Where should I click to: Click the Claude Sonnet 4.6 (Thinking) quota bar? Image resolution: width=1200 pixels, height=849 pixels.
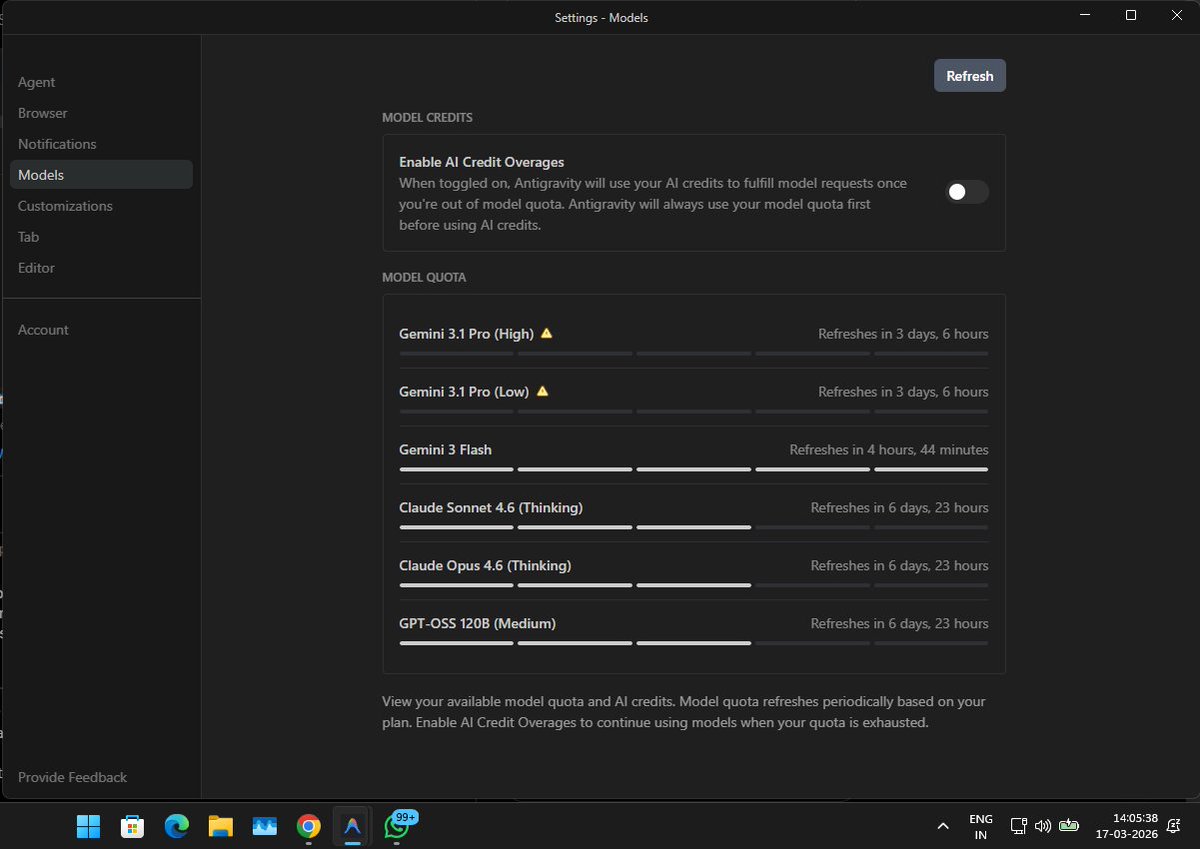(694, 527)
